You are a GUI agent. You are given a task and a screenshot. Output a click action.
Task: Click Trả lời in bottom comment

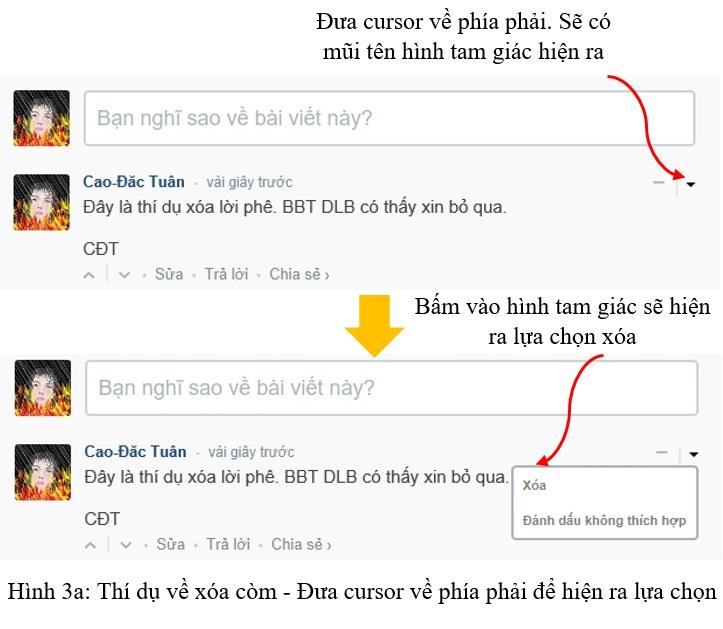228,545
